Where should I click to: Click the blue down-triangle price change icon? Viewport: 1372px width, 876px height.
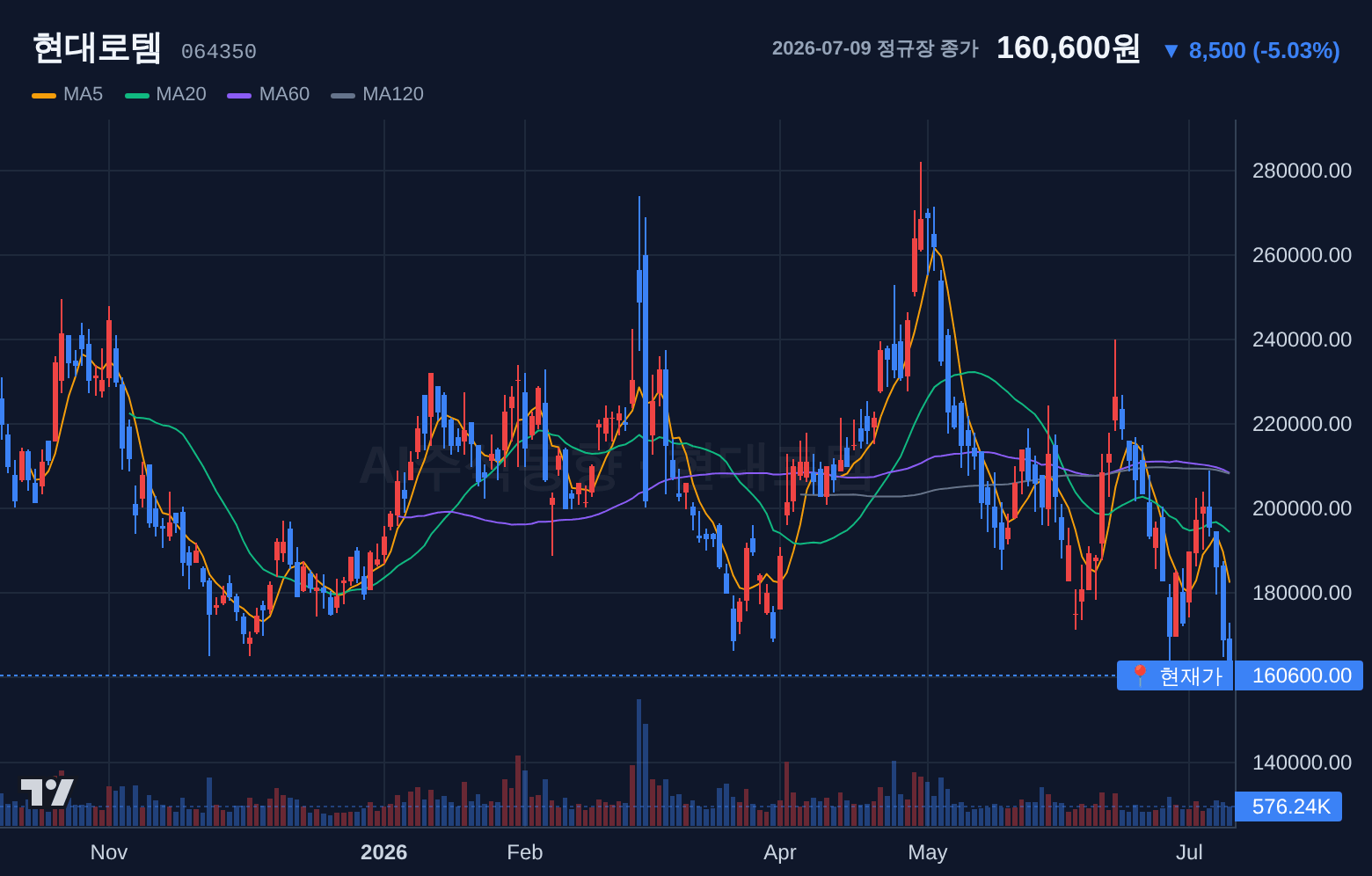(1171, 51)
